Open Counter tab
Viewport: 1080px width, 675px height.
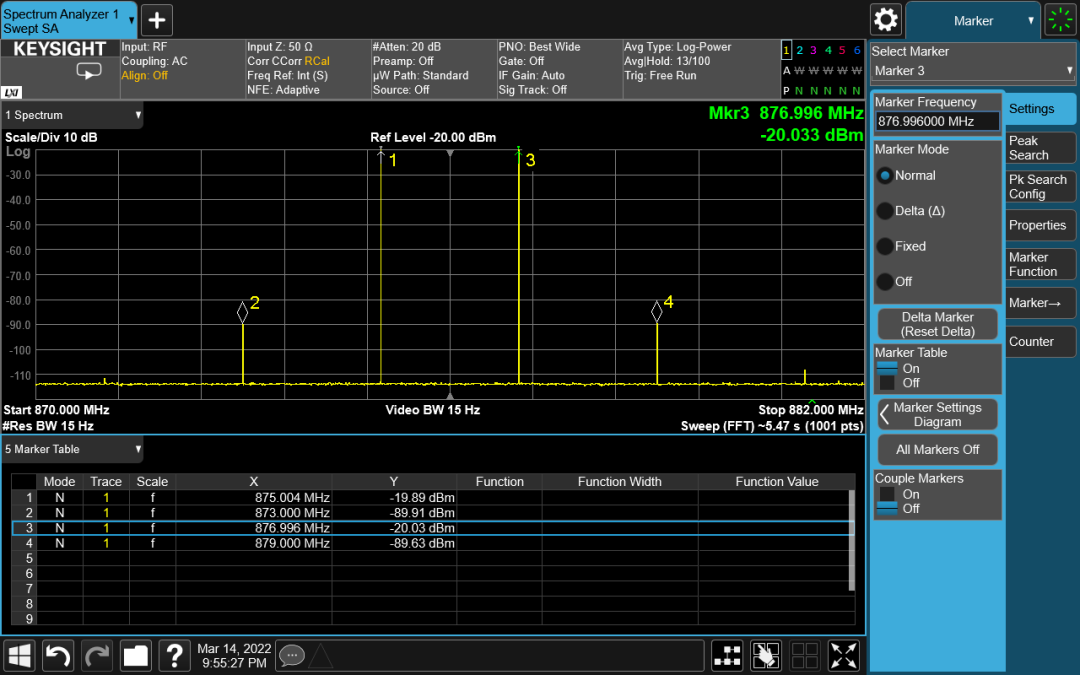(1040, 342)
